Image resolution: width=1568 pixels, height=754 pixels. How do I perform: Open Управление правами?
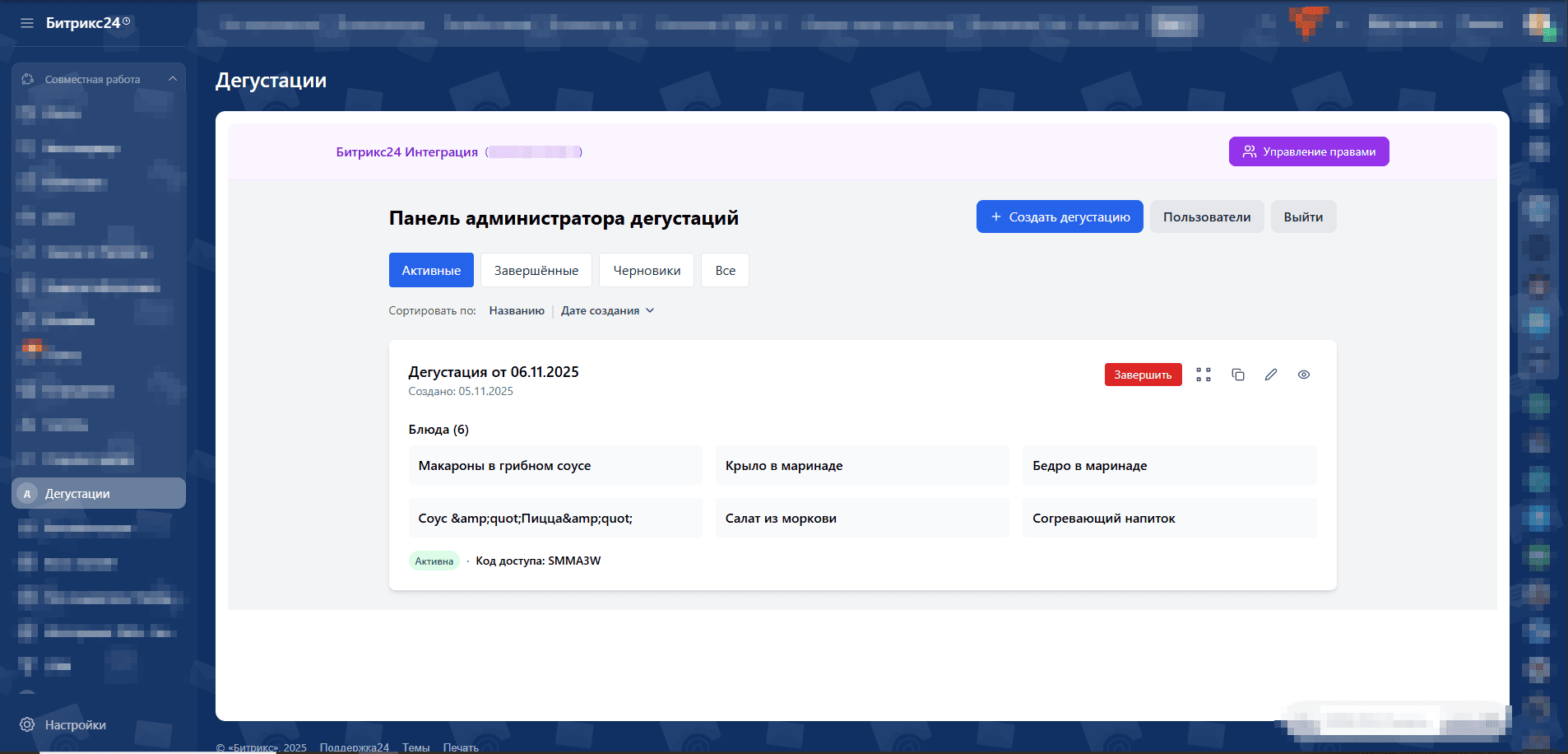click(x=1308, y=151)
